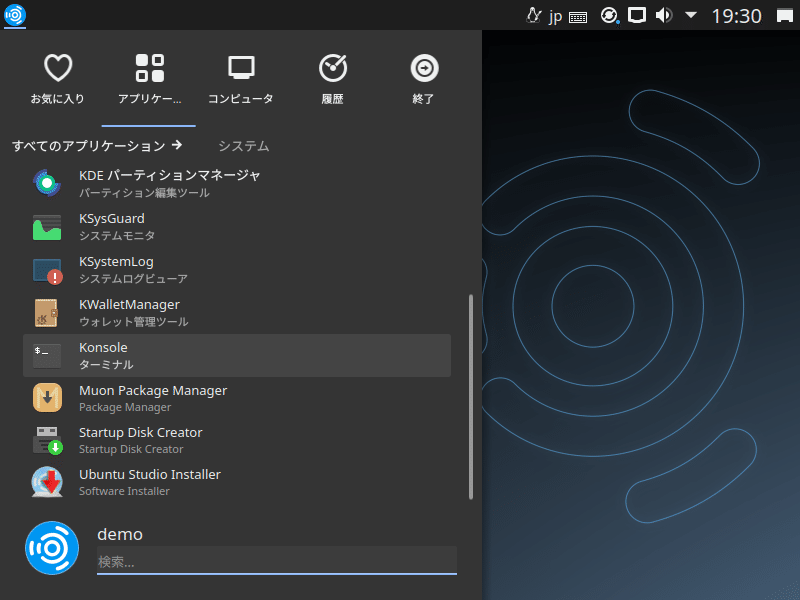Launch Ubuntu Studio Installer icon
The height and width of the screenshot is (600, 800).
[x=47, y=482]
